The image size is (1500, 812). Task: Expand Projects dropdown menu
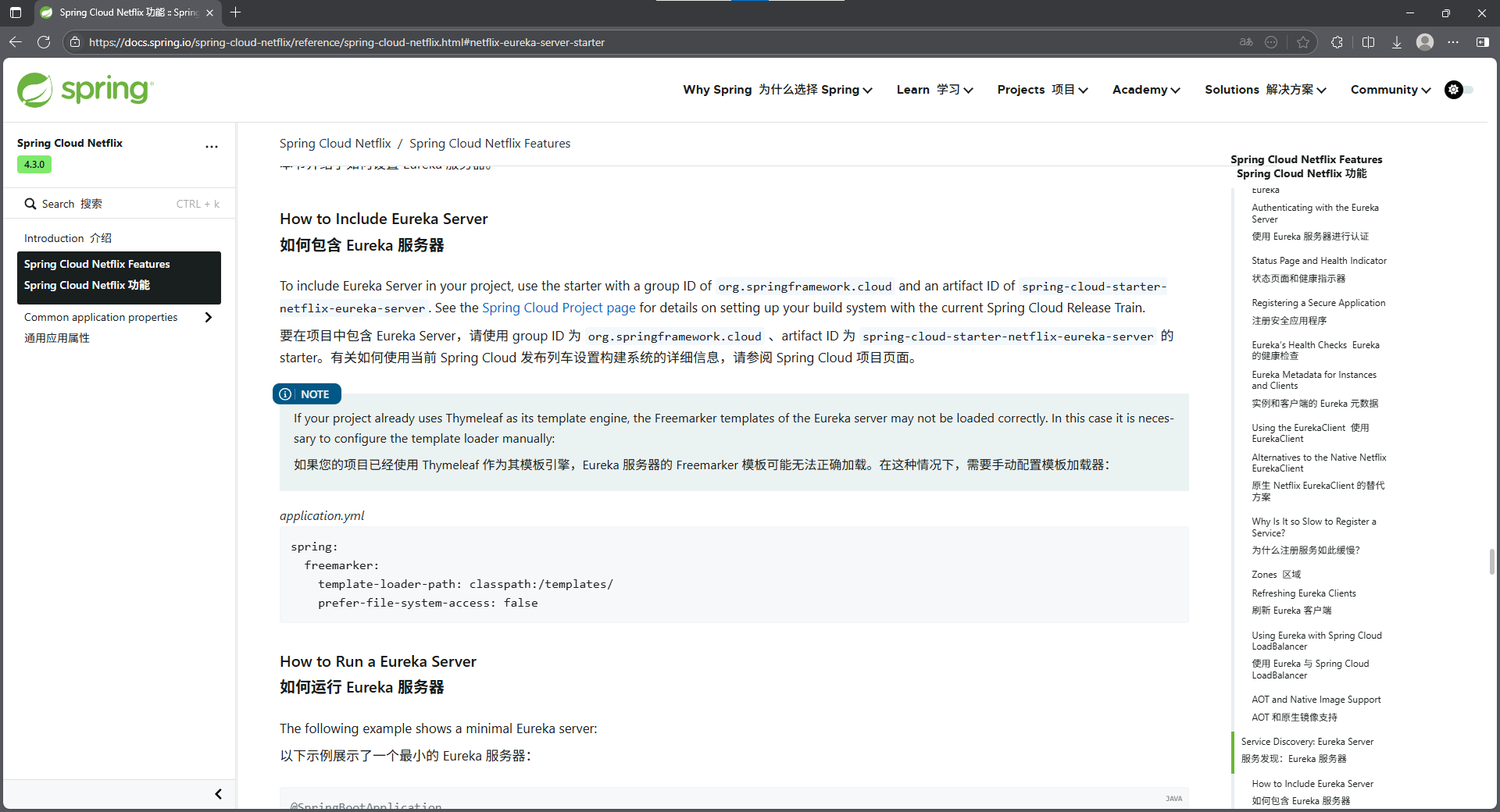tap(1042, 90)
